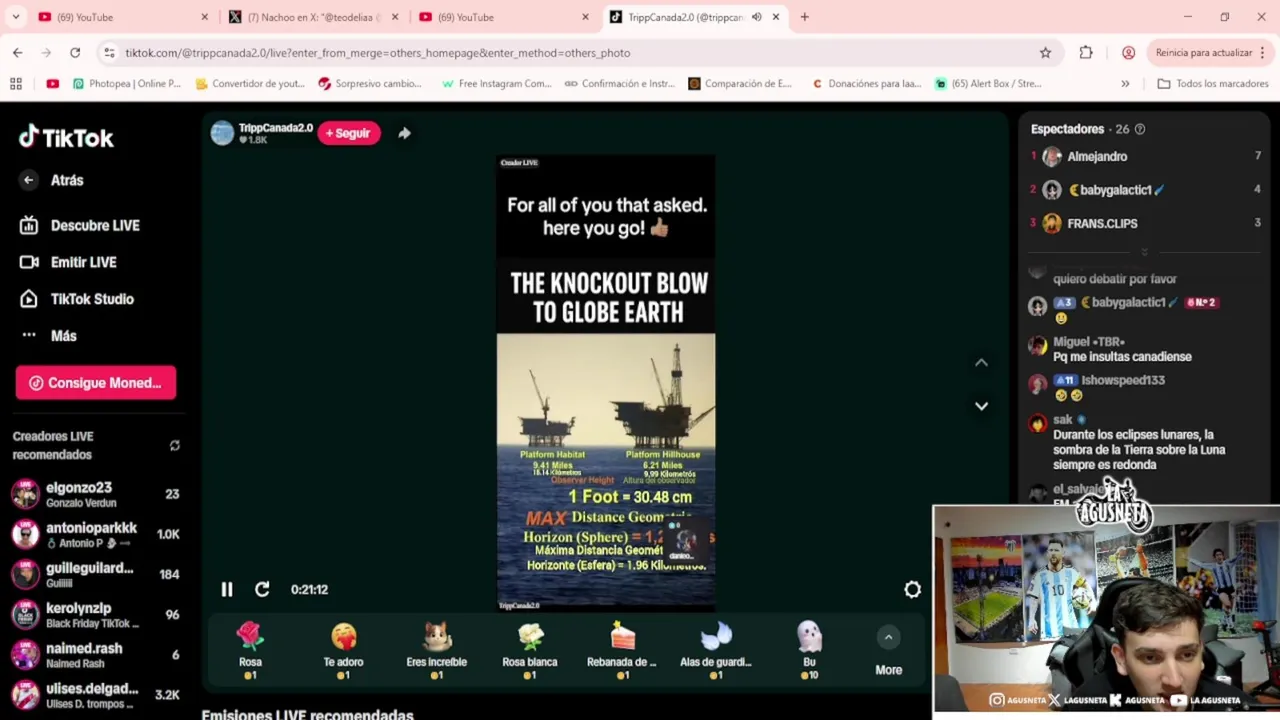Show more bookmarks with chevron

tap(1125, 83)
